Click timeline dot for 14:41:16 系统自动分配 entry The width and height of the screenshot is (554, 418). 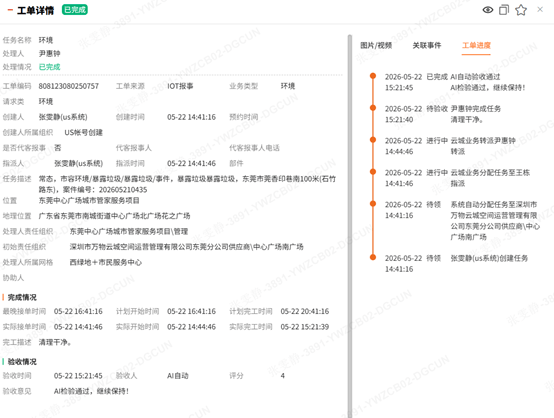(x=373, y=204)
